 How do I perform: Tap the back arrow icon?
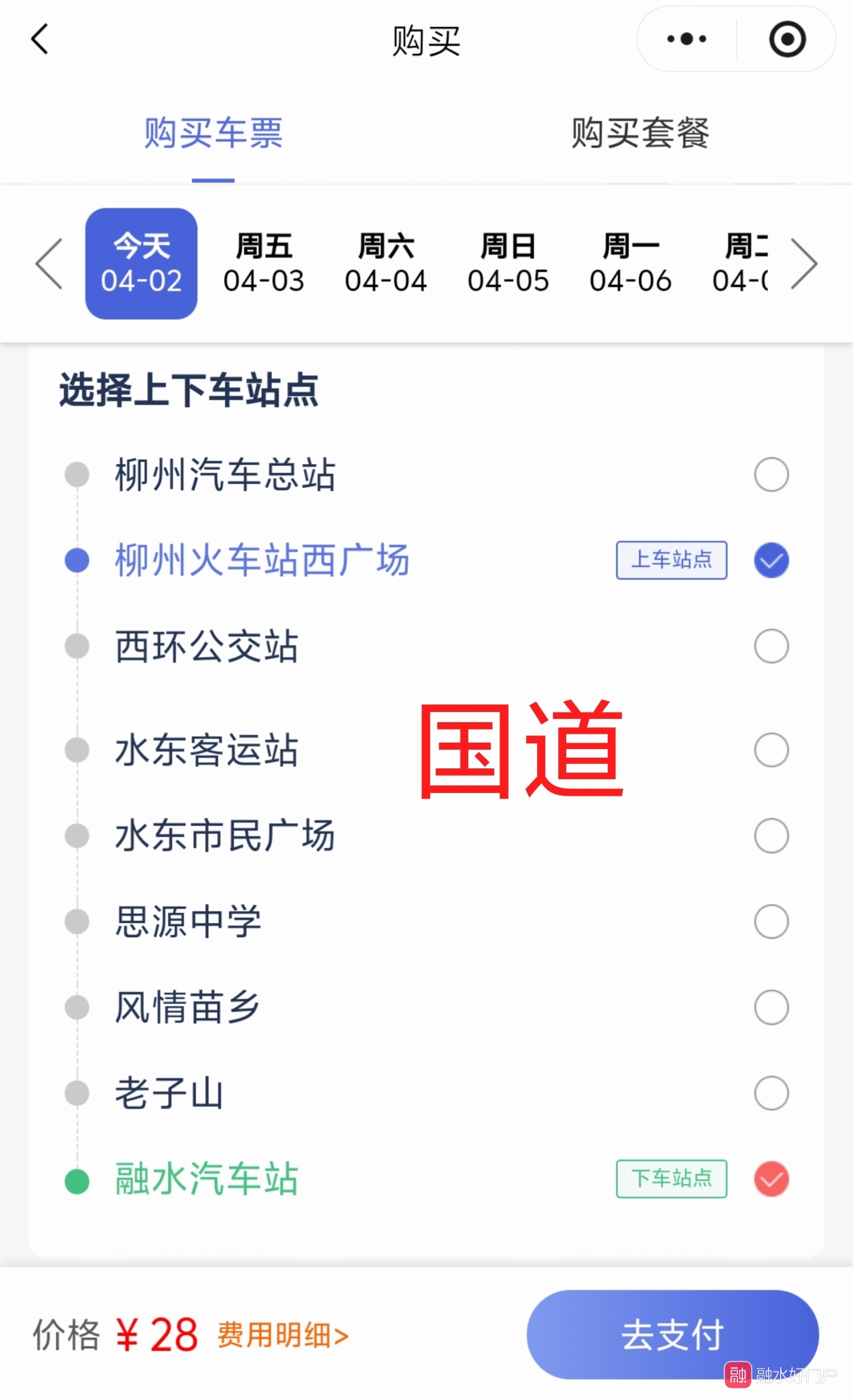[40, 39]
